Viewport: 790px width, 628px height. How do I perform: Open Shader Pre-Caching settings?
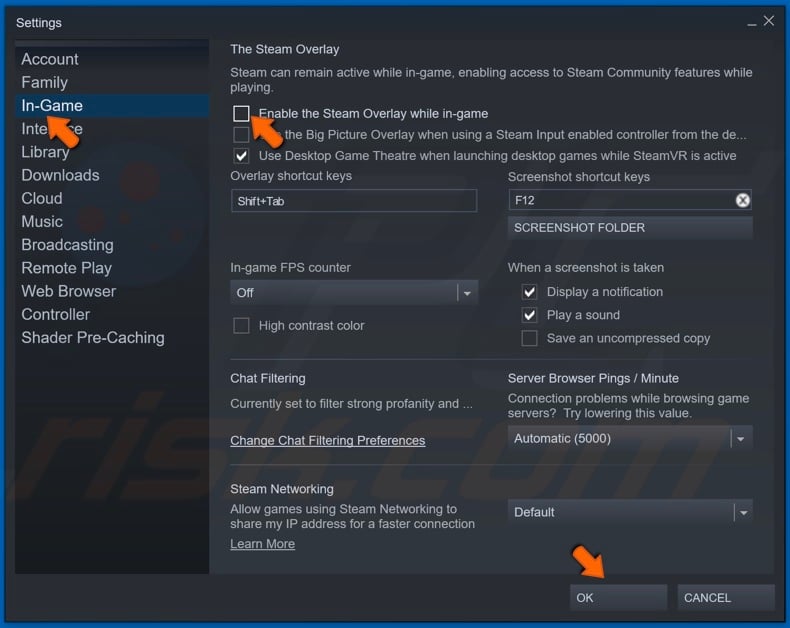pos(112,338)
